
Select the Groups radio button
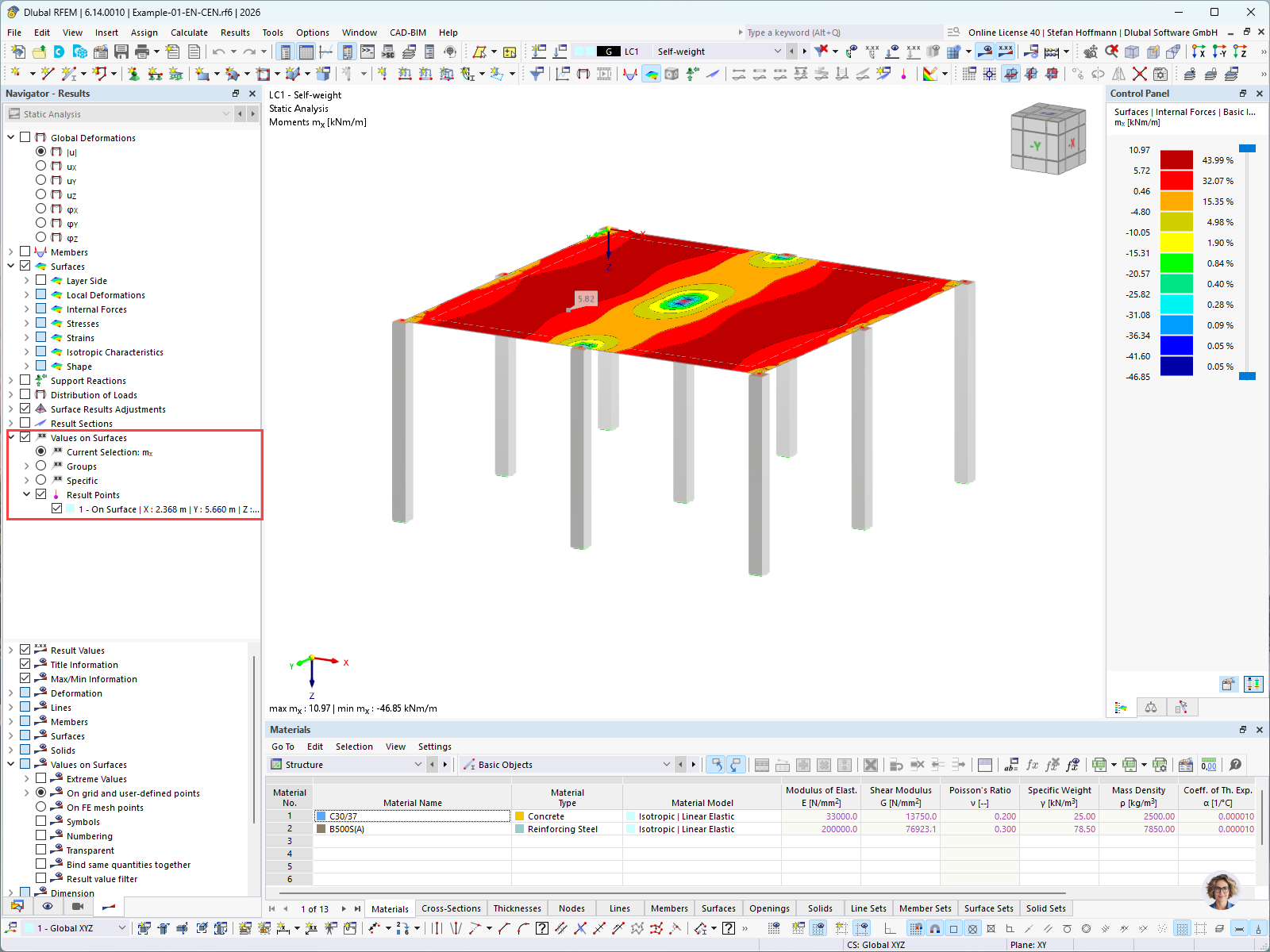click(41, 466)
